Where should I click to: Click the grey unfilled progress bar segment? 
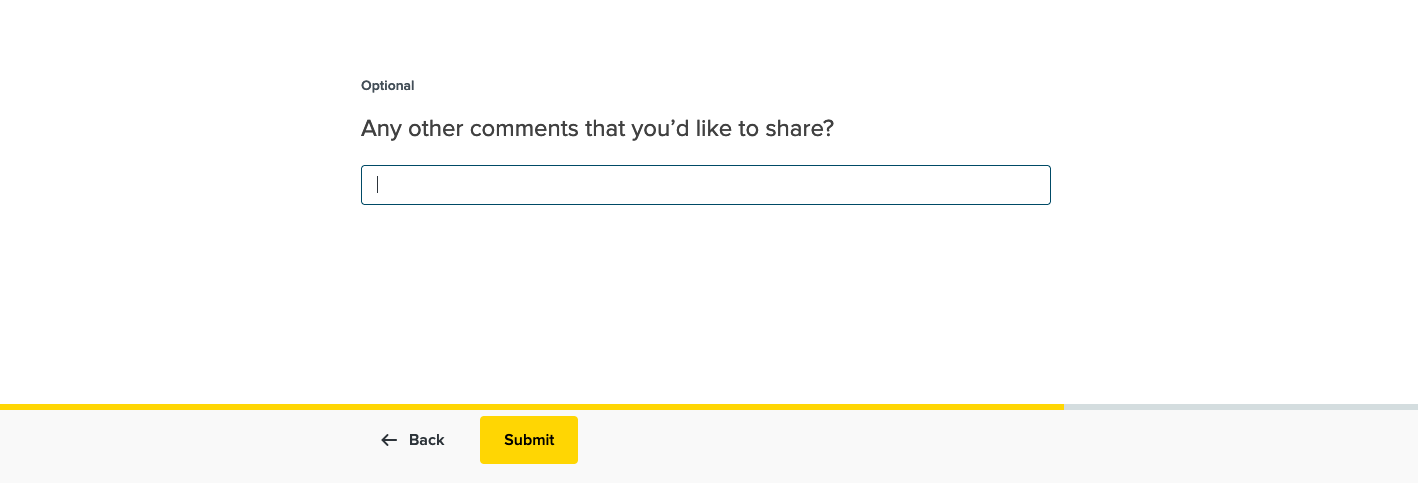click(1240, 407)
